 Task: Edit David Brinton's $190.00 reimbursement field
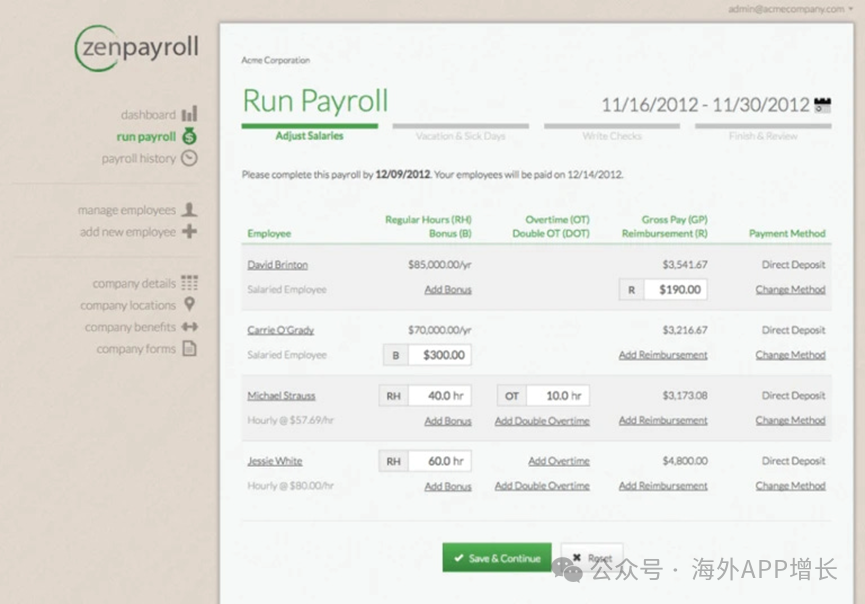point(676,290)
